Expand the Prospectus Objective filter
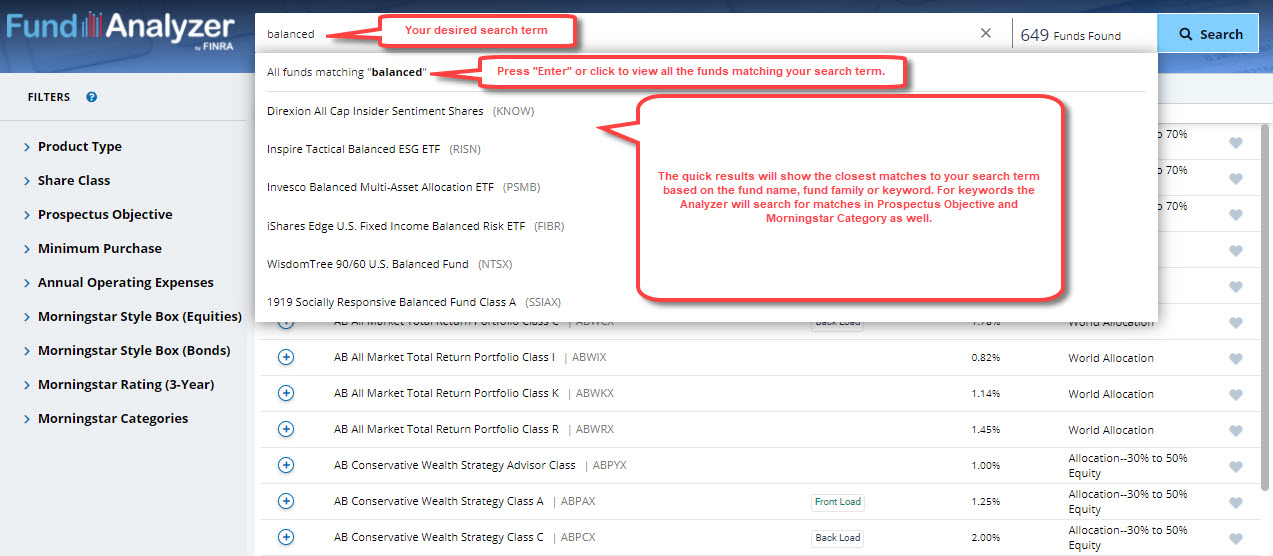This screenshot has height=556, width=1273. 104,215
